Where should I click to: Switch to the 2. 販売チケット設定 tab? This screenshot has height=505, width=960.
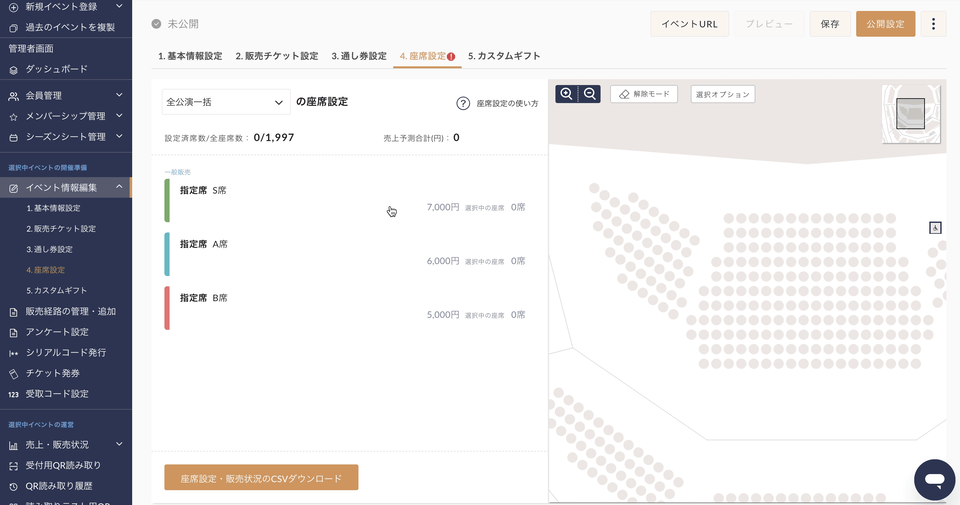(277, 56)
